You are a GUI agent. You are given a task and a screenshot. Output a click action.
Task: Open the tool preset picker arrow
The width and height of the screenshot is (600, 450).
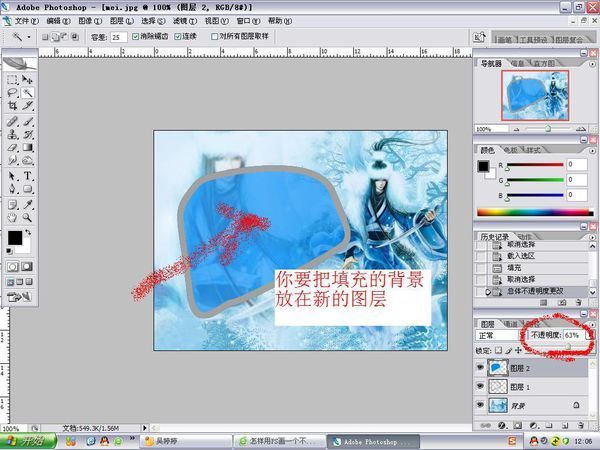click(30, 36)
